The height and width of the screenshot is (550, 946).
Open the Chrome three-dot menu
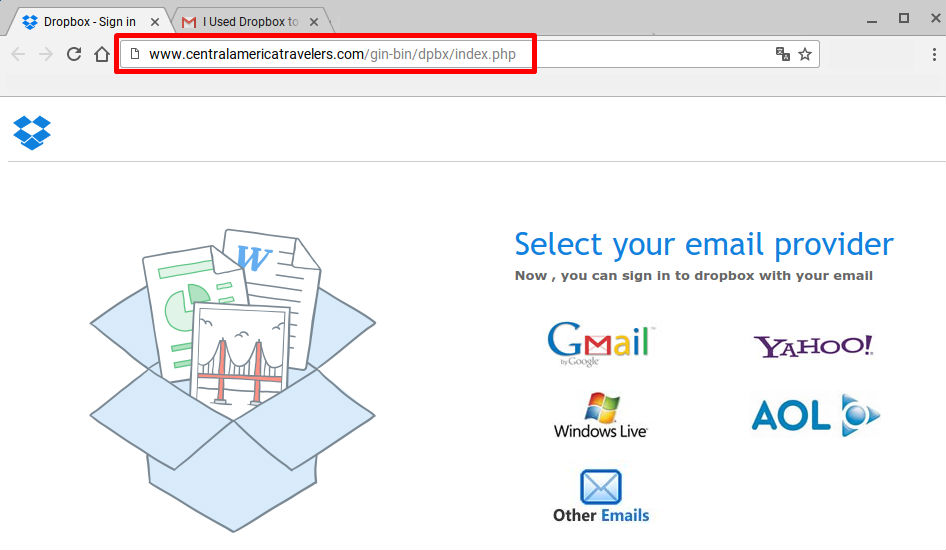(x=934, y=54)
